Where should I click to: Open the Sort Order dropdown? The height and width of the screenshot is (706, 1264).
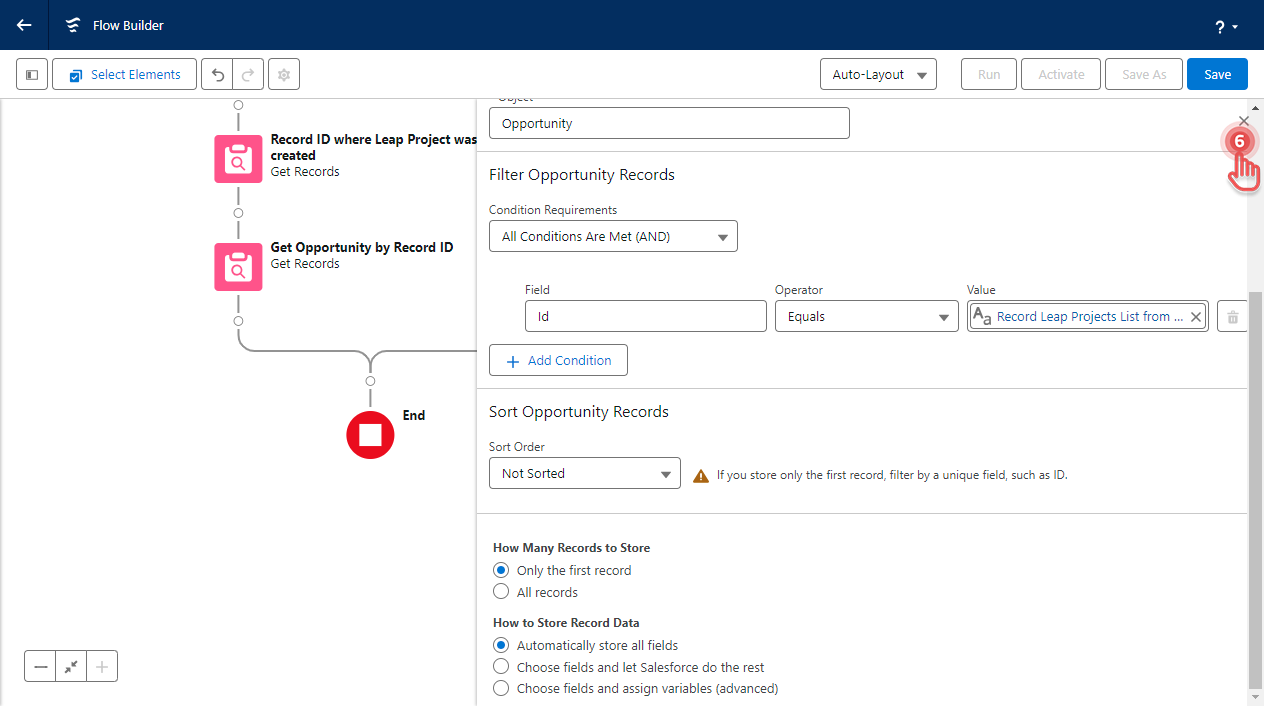click(x=585, y=472)
